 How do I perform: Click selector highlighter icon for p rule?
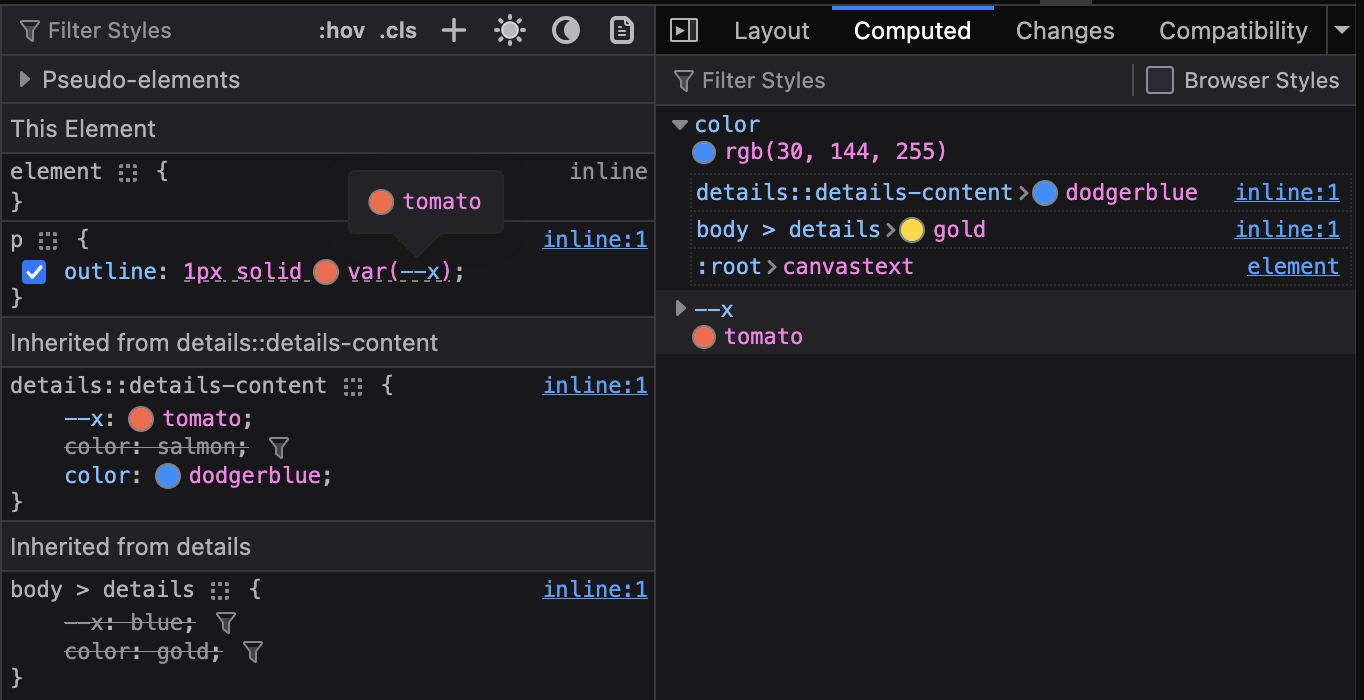tap(49, 241)
